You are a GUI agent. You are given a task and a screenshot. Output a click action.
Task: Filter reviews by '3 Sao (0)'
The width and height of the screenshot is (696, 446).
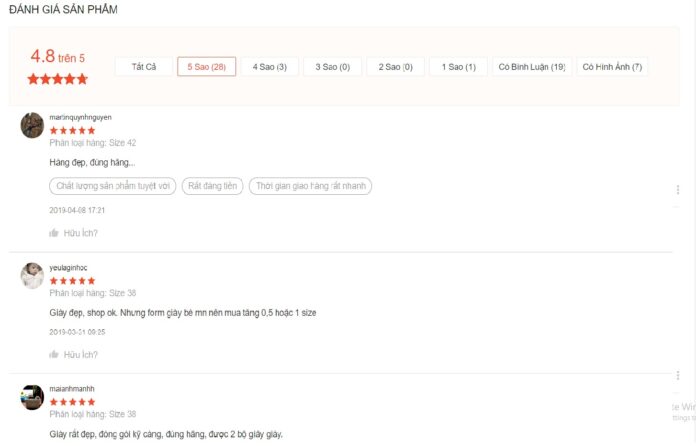coord(332,67)
